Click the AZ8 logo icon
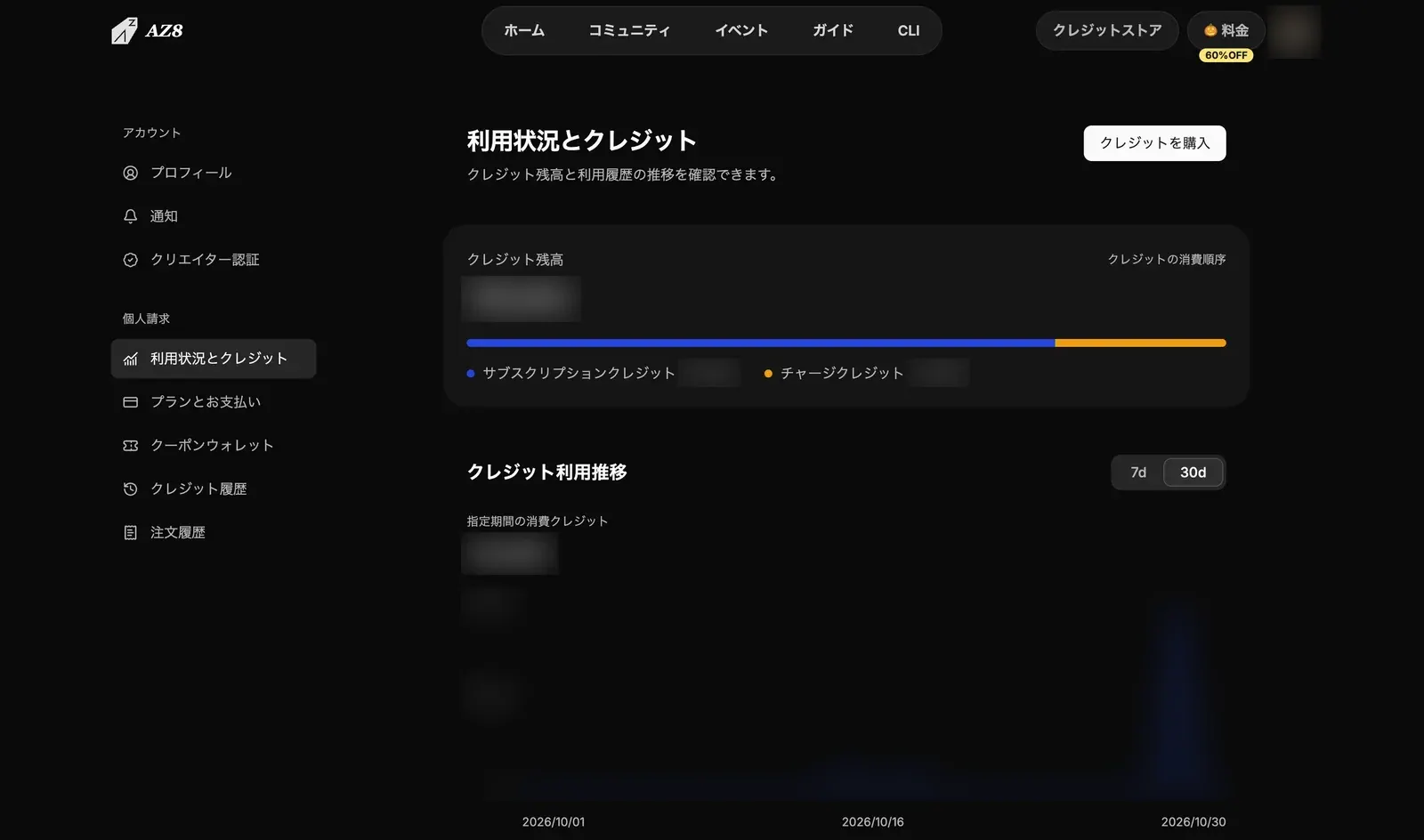This screenshot has width=1424, height=840. (125, 31)
